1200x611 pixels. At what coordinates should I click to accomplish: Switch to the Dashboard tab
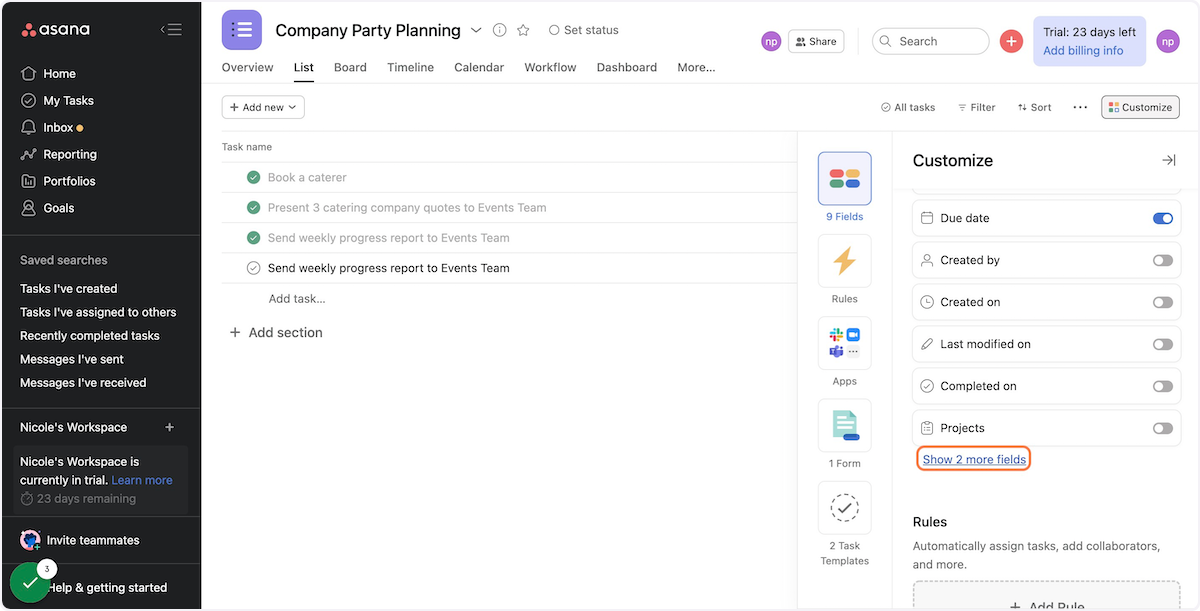(627, 67)
